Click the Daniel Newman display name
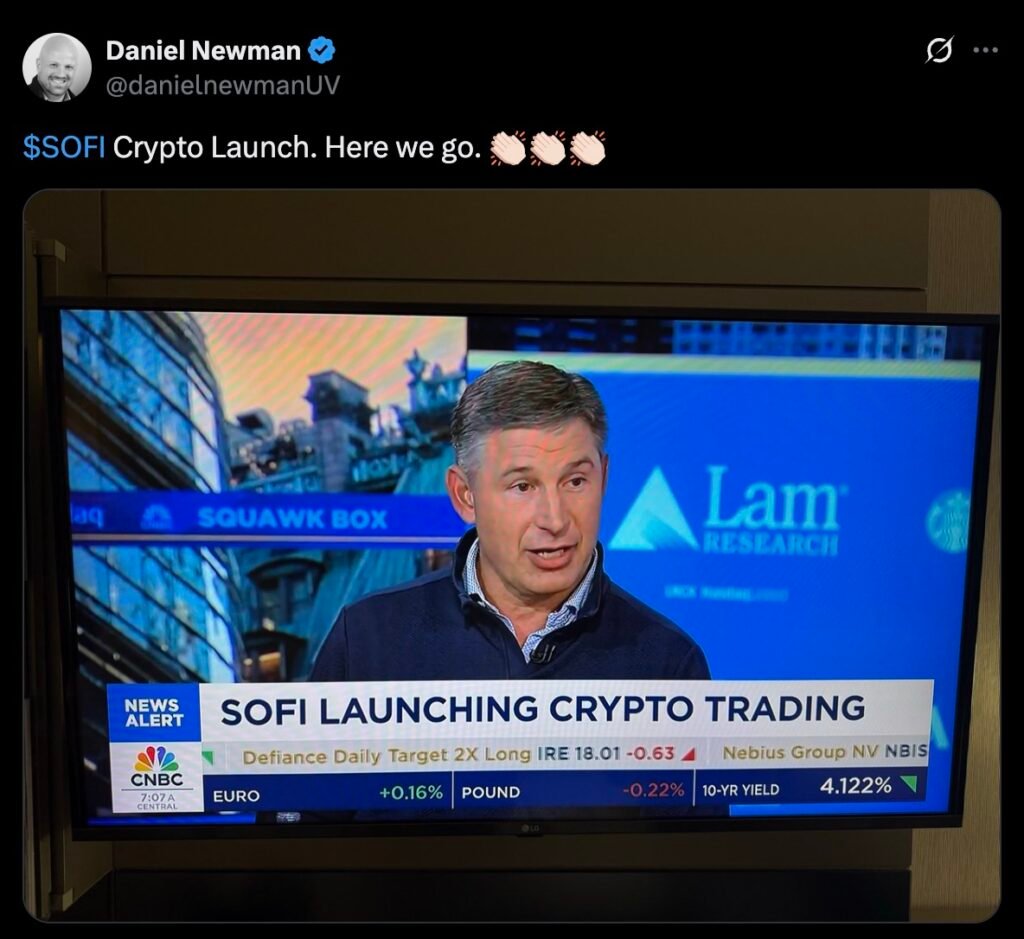This screenshot has width=1024, height=939. click(x=203, y=51)
